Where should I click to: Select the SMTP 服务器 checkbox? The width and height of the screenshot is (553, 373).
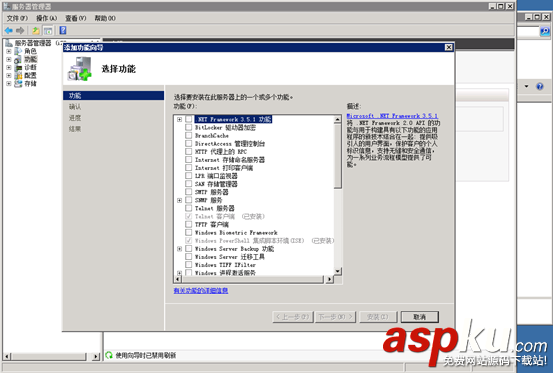tap(189, 192)
